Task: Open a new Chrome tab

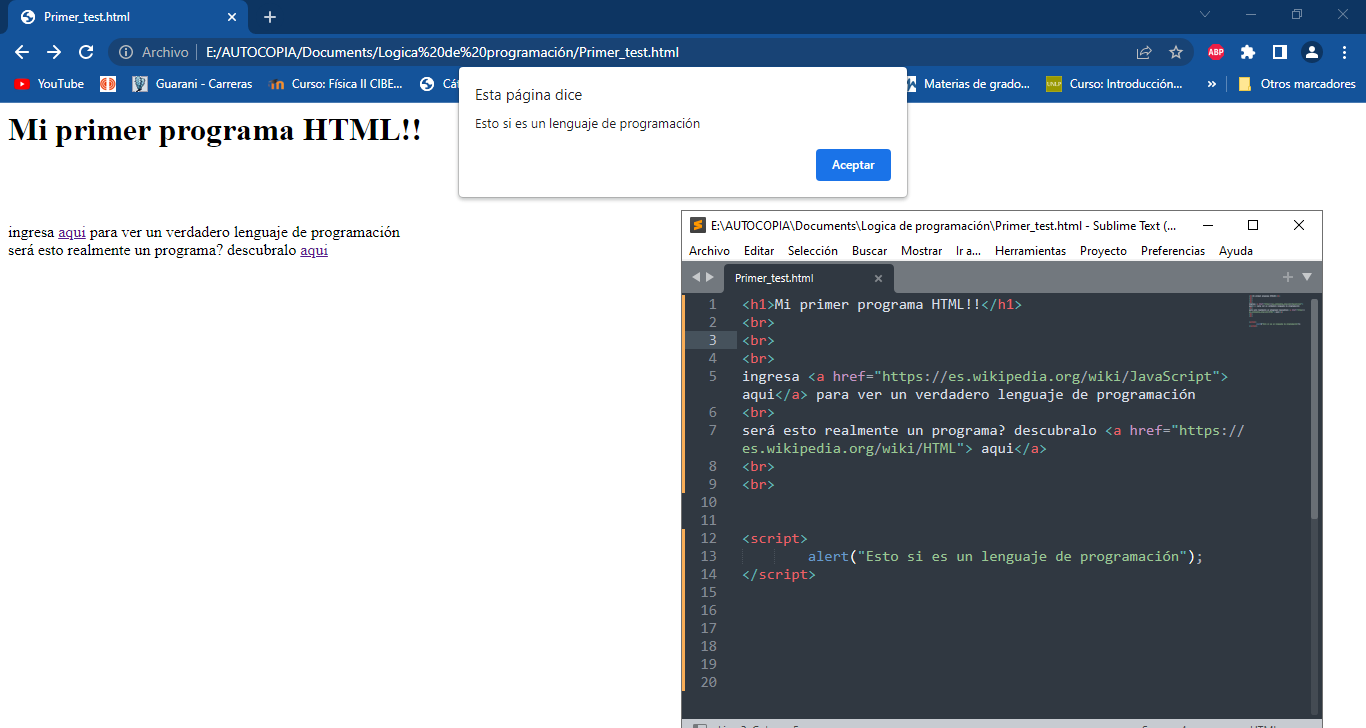Action: tap(270, 17)
